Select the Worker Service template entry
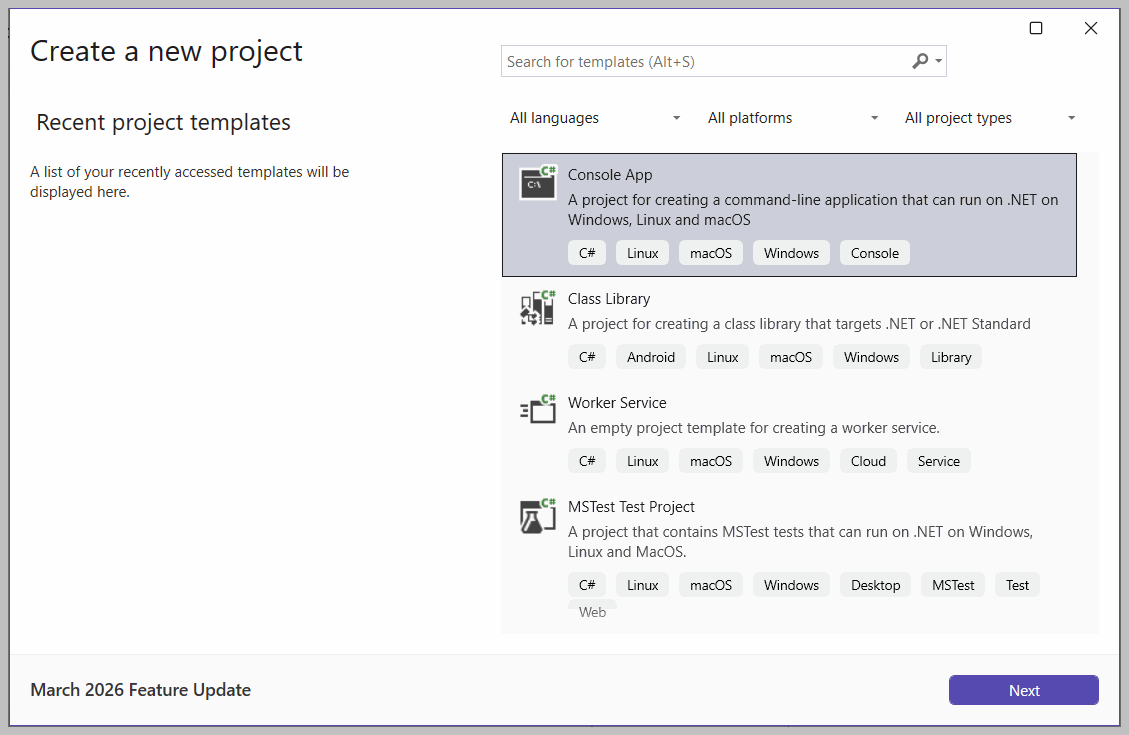This screenshot has width=1129, height=735. 617,403
